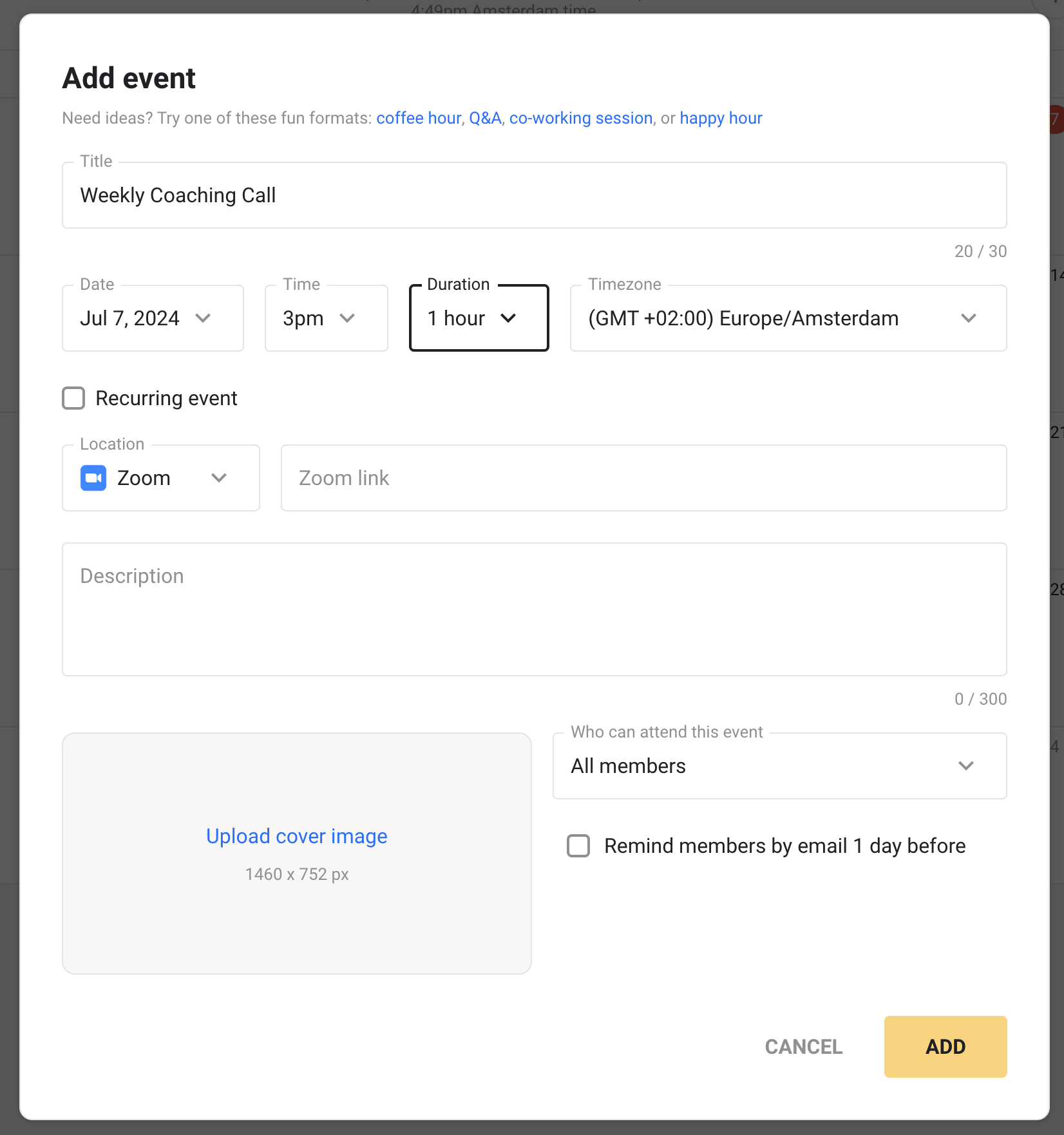Viewport: 1064px width, 1135px height.
Task: Click the co-working session link
Action: coord(580,119)
